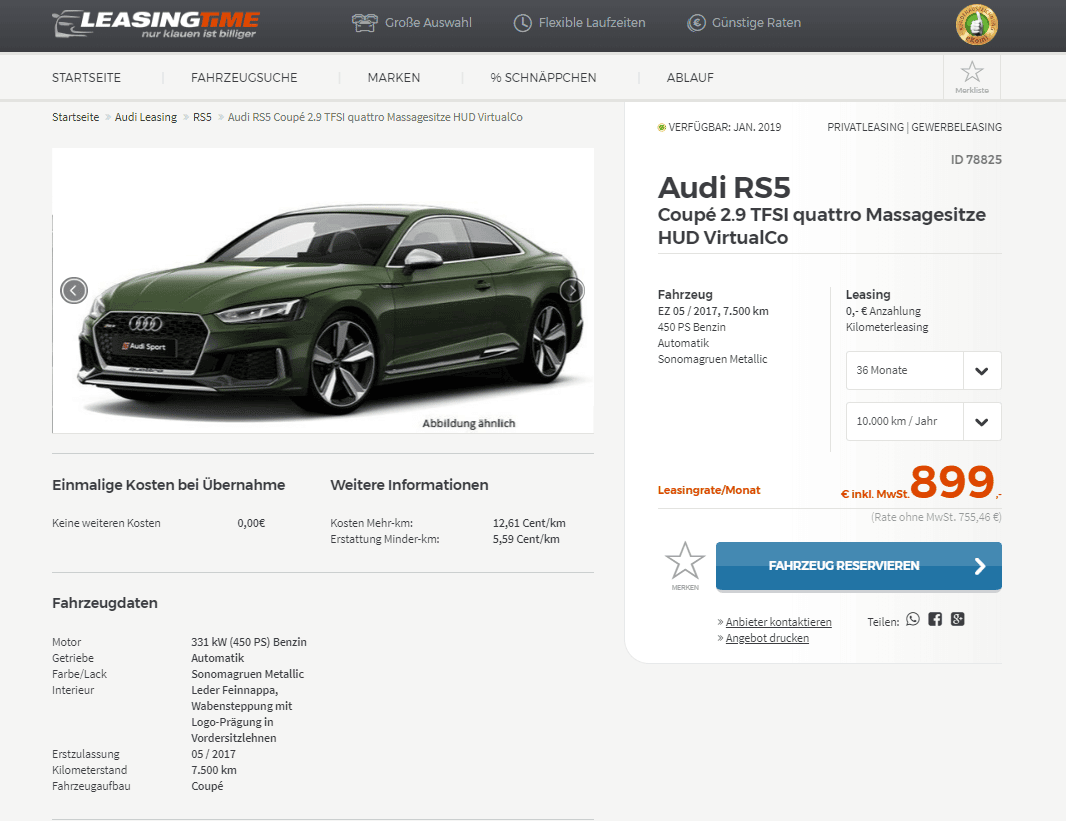The height and width of the screenshot is (821, 1066).
Task: Click the Flexible Laufzeiten clock icon
Action: [522, 23]
